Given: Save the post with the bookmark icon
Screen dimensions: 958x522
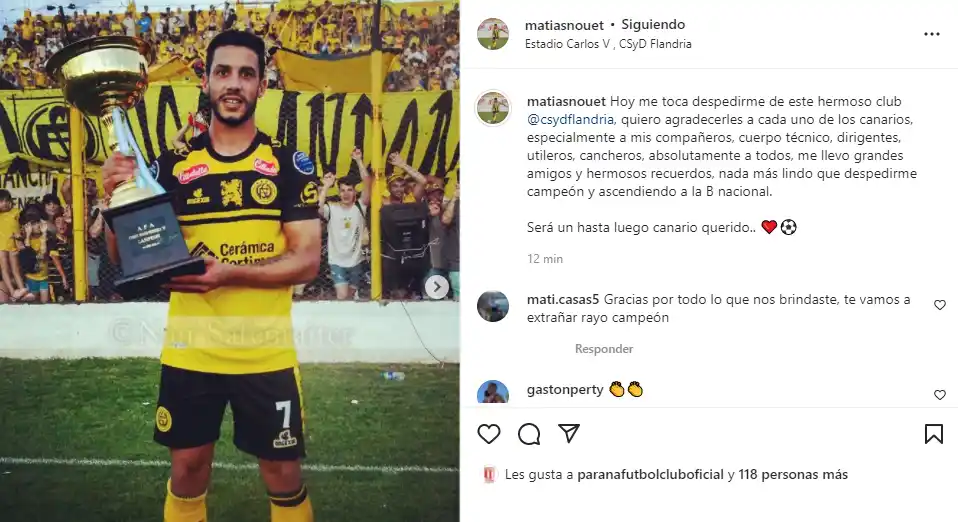Looking at the screenshot, I should pyautogui.click(x=934, y=434).
